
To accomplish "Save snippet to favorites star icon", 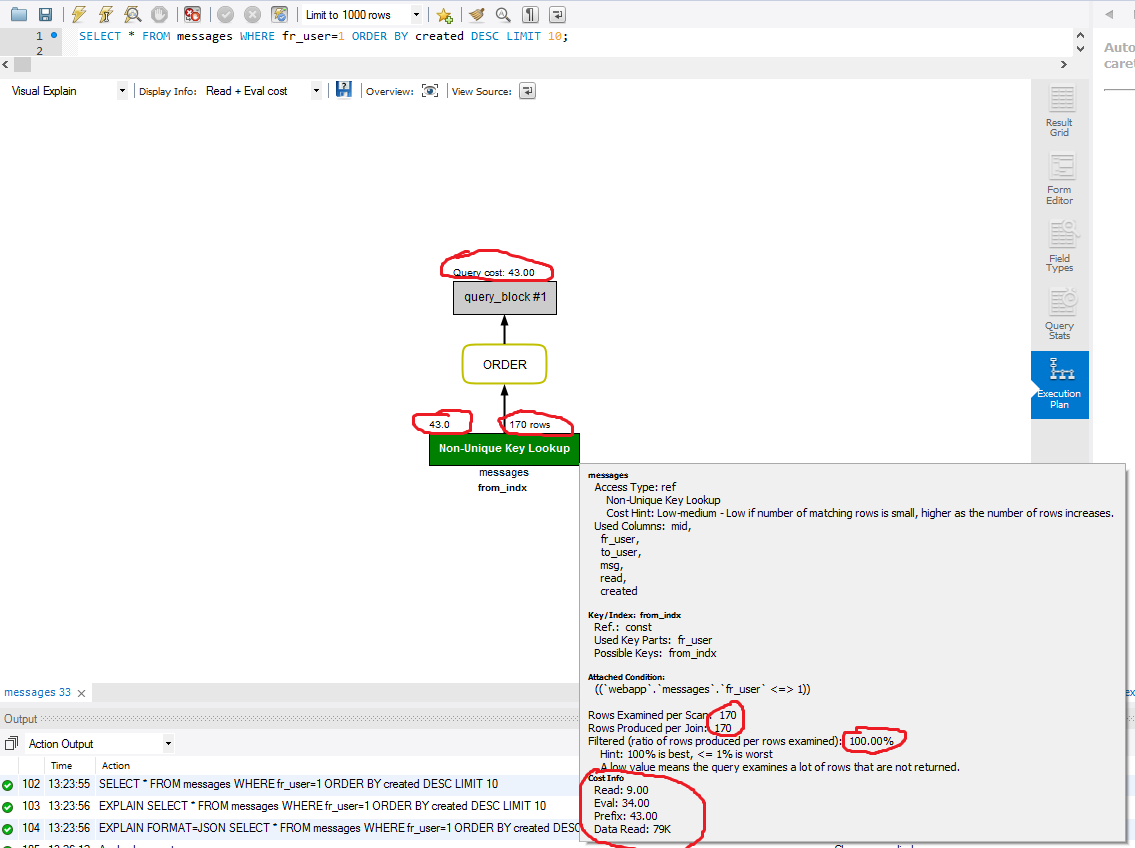I will [444, 14].
